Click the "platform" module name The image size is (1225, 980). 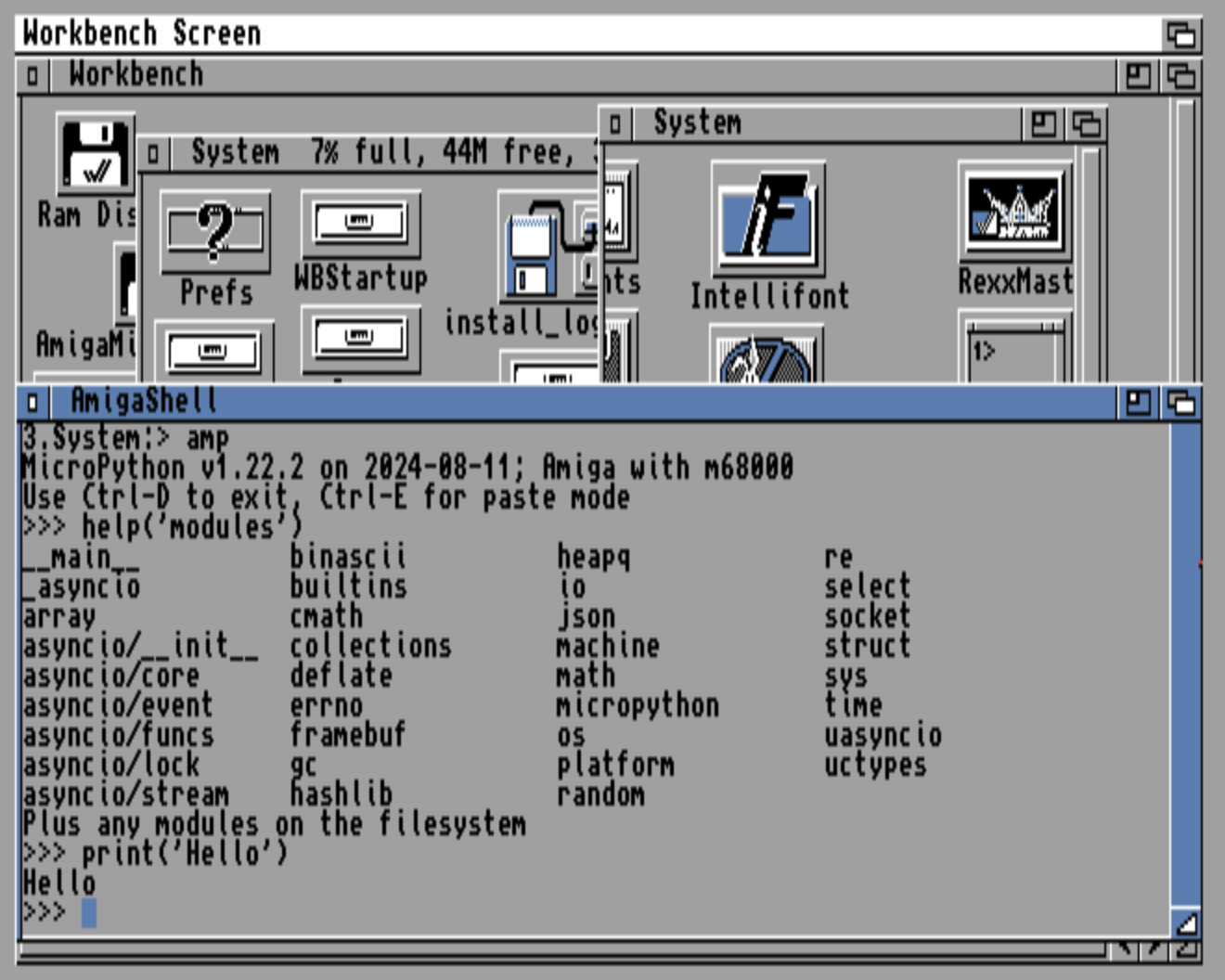click(x=616, y=765)
